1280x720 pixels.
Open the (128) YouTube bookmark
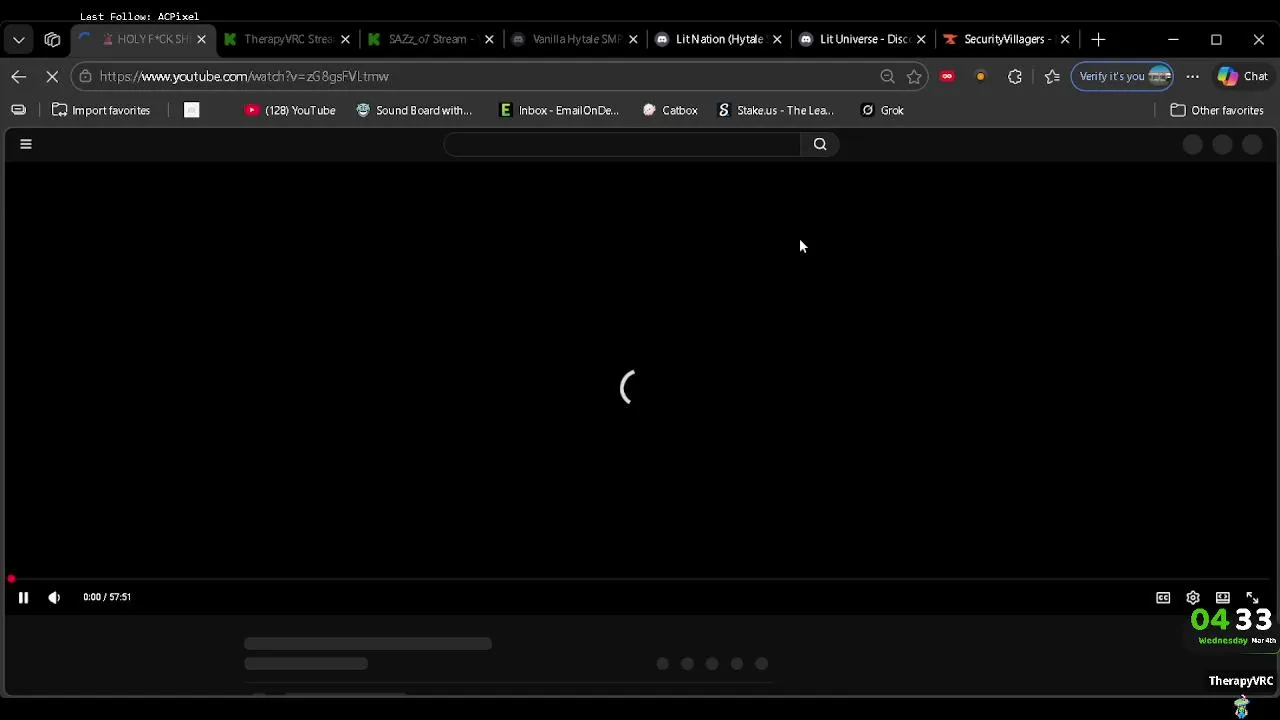[290, 110]
